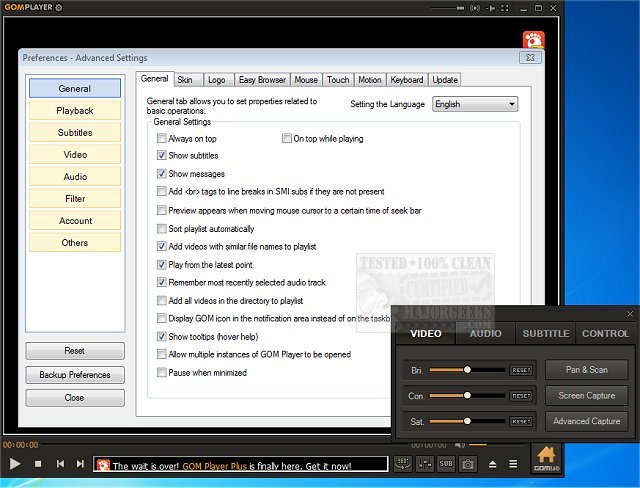Click the eject/open file icon
This screenshot has height=488, width=640.
pyautogui.click(x=492, y=464)
